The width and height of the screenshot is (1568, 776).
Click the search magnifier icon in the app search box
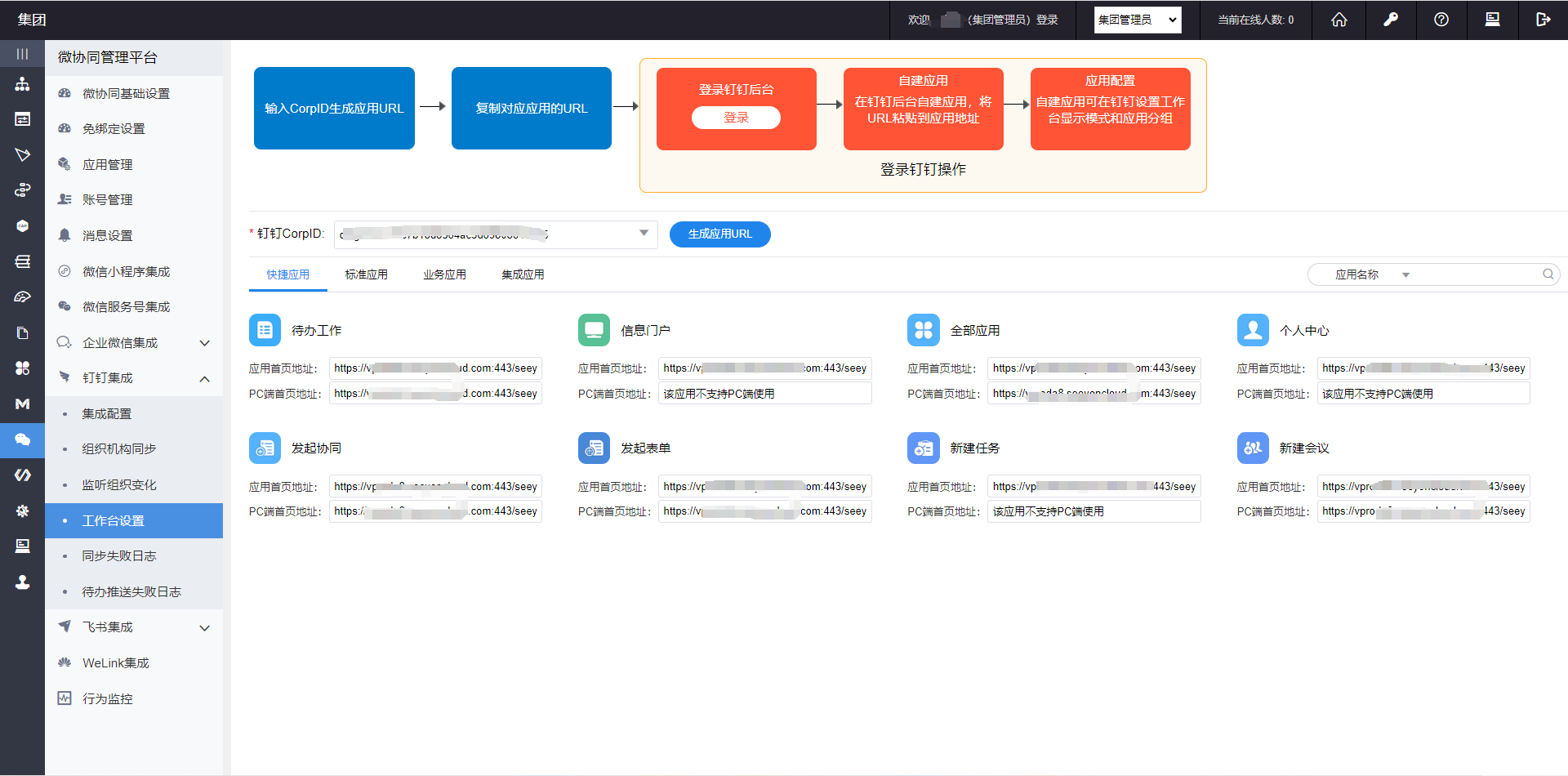[1548, 274]
